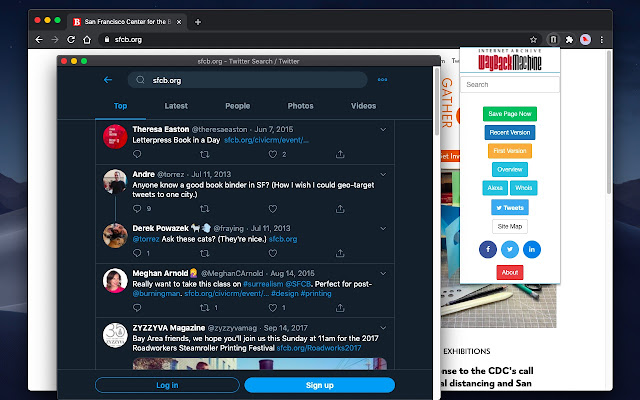Image resolution: width=640 pixels, height=400 pixels.
Task: Open ZYZZYVA Magazine's profile avatar
Action: pyautogui.click(x=115, y=336)
